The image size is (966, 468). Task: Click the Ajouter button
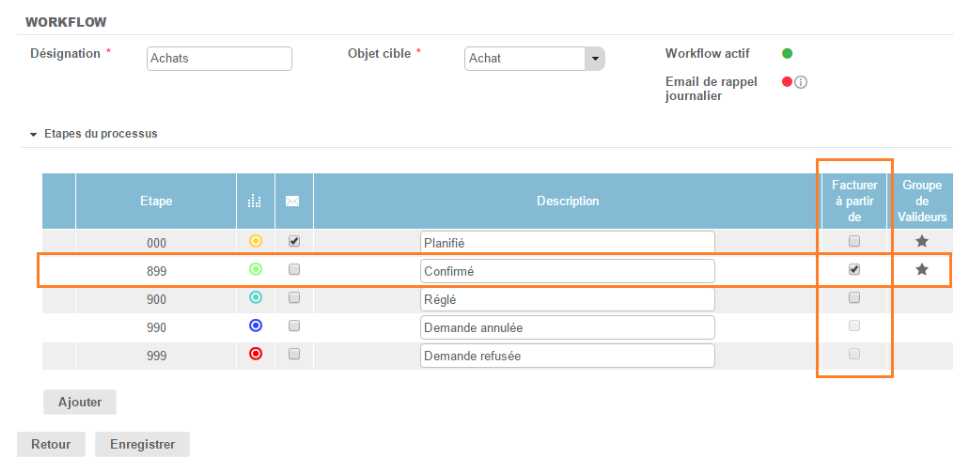click(x=80, y=401)
